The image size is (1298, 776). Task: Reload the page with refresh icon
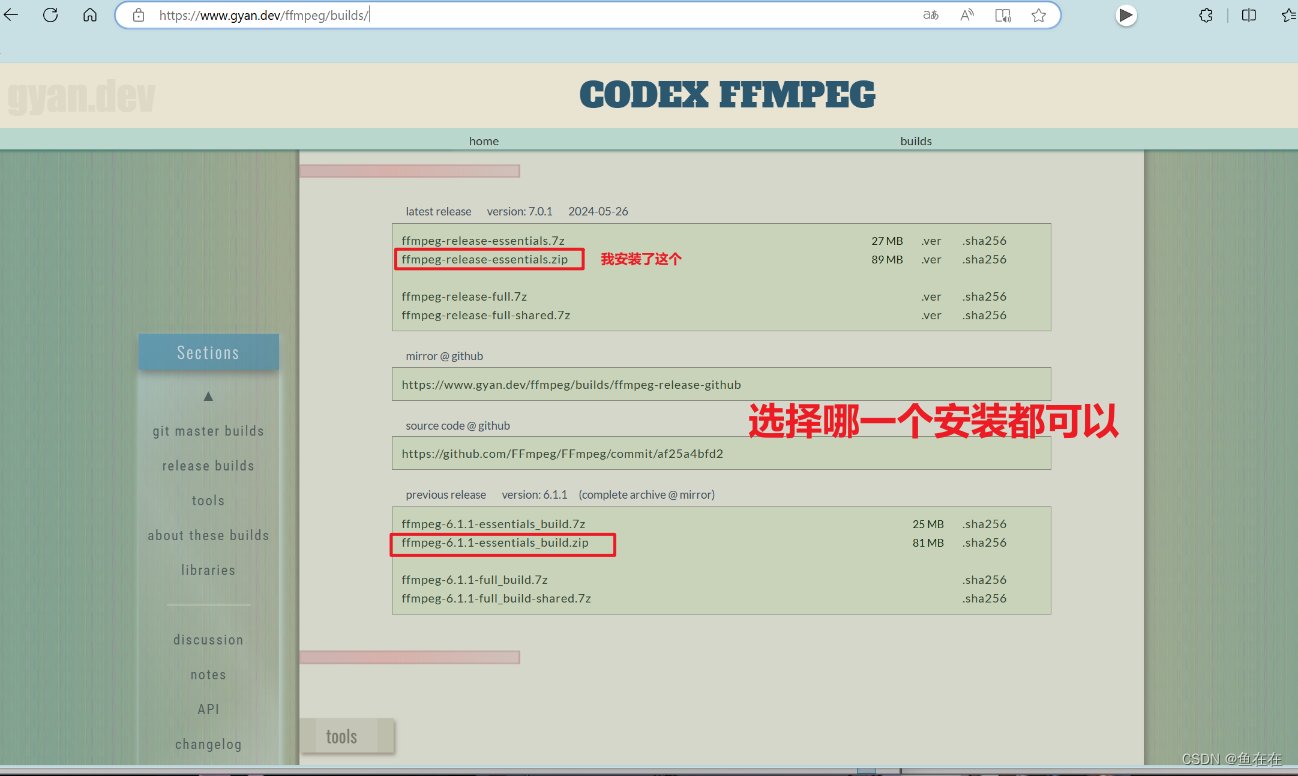pos(50,15)
